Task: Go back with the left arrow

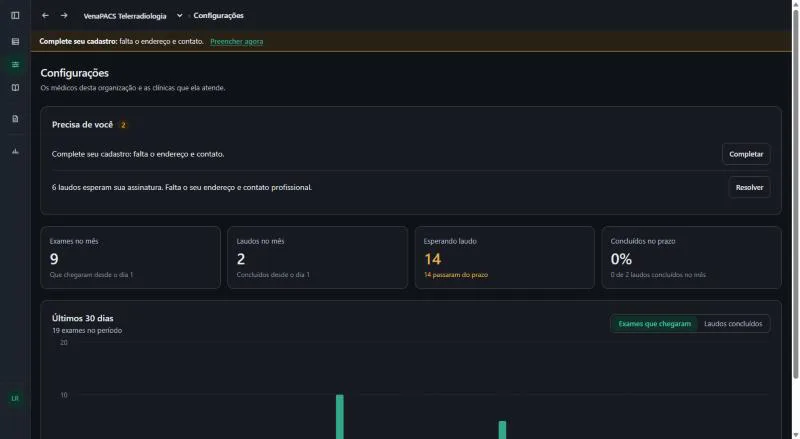Action: [x=45, y=15]
